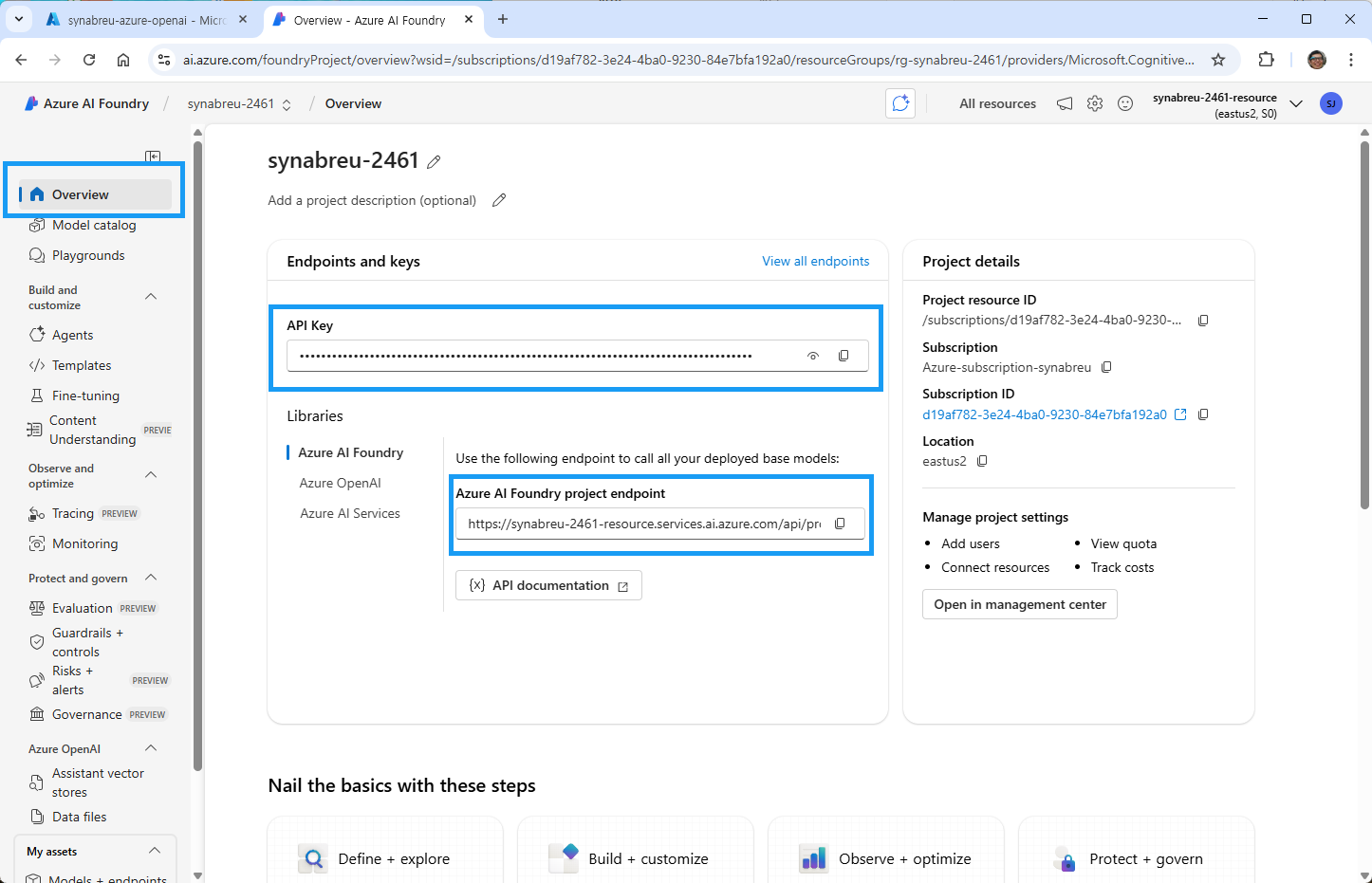The height and width of the screenshot is (883, 1372).
Task: Open the Chrome profile avatar
Action: (x=1317, y=60)
